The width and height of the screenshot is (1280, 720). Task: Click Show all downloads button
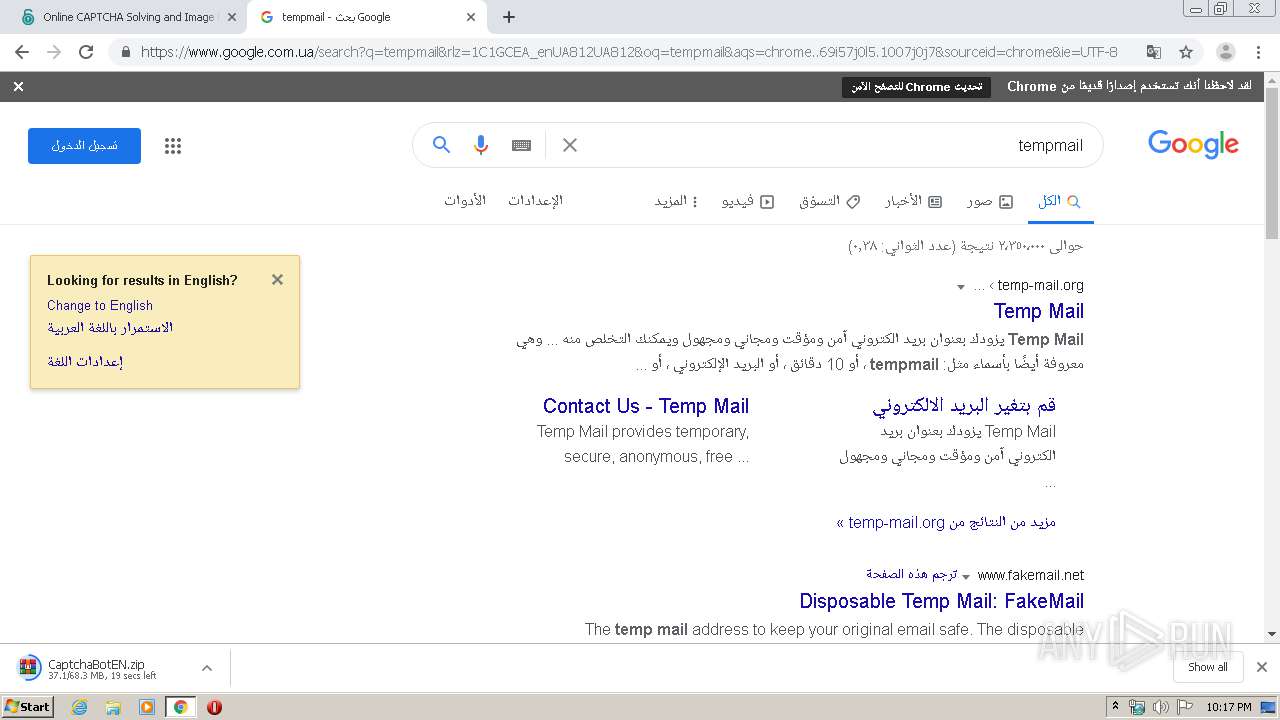(1208, 667)
